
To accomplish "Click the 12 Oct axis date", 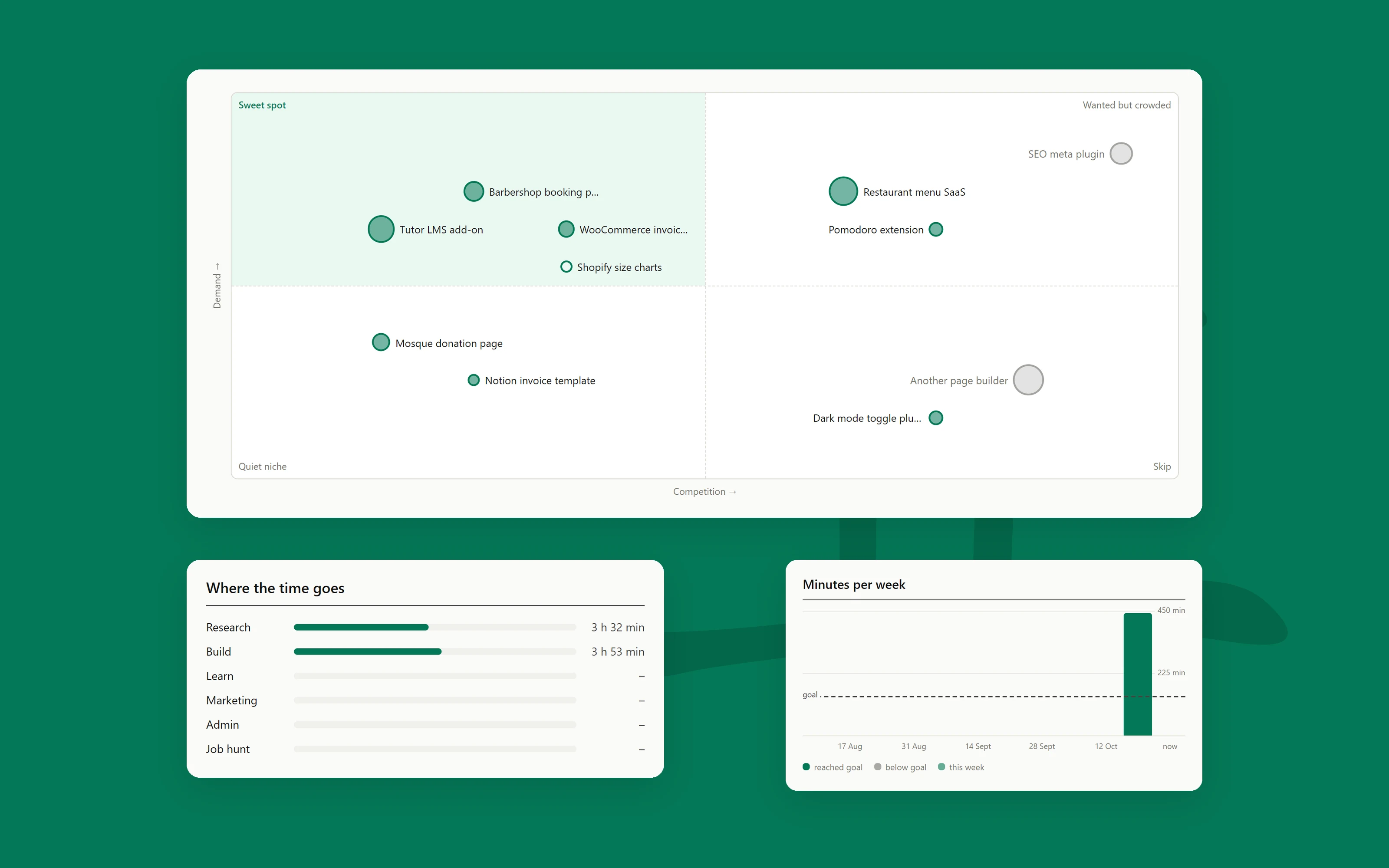I will coord(1106,746).
